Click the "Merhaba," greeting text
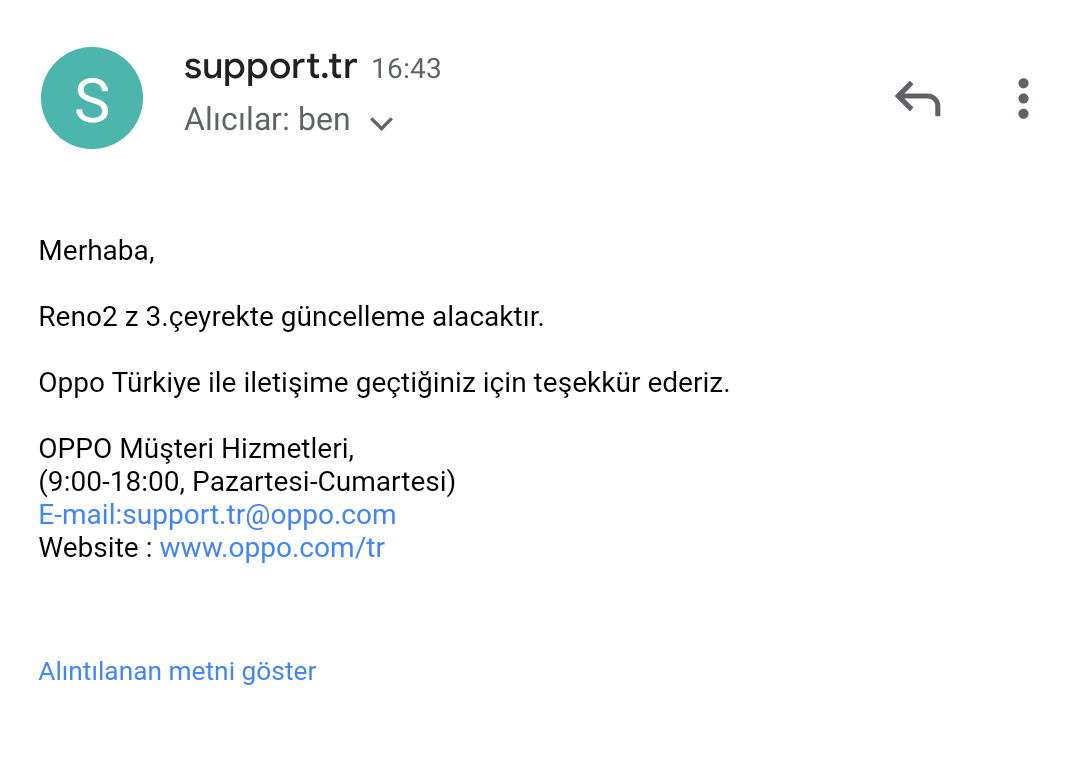This screenshot has height=765, width=1080. point(96,250)
